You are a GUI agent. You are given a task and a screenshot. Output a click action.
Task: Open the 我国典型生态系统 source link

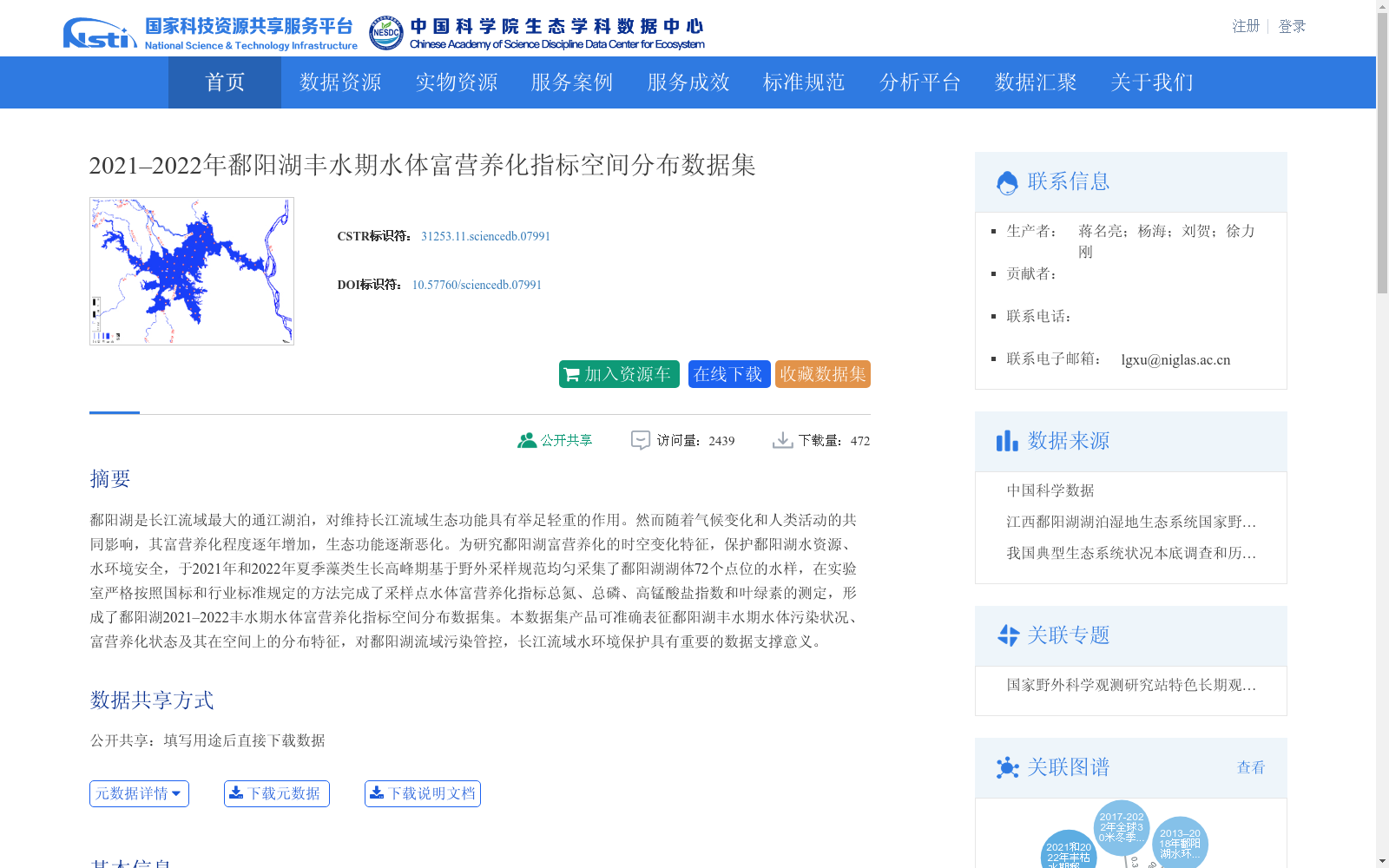1131,553
